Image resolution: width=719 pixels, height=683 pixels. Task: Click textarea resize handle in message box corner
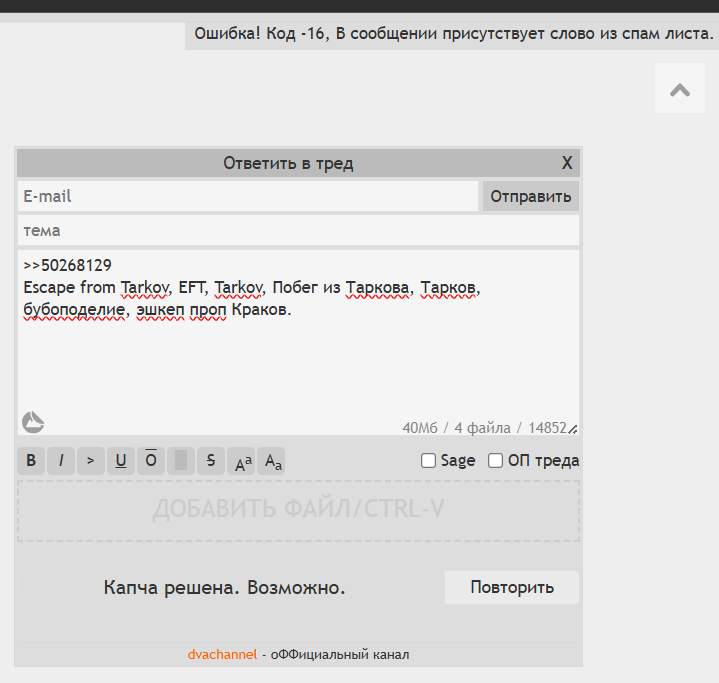pos(573,429)
